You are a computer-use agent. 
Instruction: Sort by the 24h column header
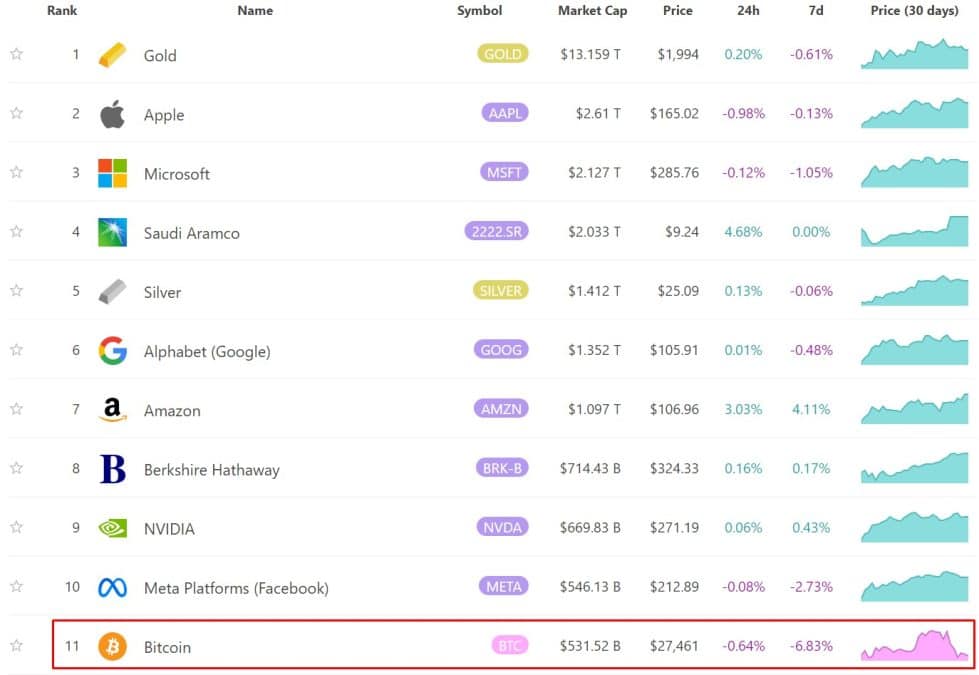coord(748,11)
